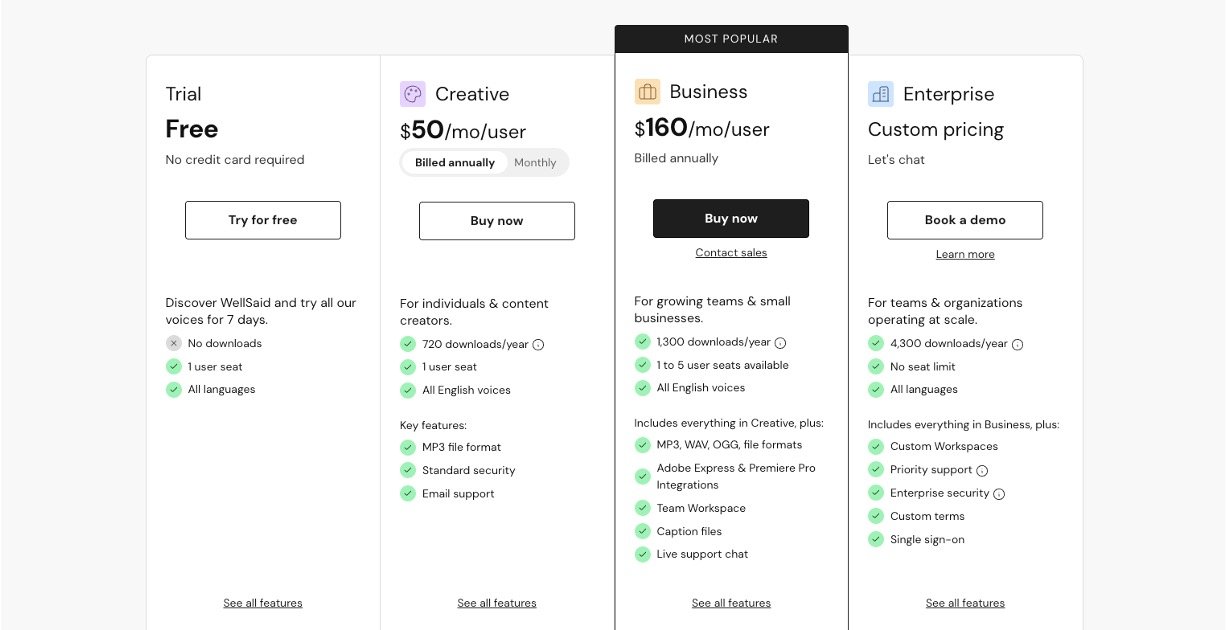Viewport: 1226px width, 630px height.
Task: Click the Try for free button
Action: tap(263, 220)
